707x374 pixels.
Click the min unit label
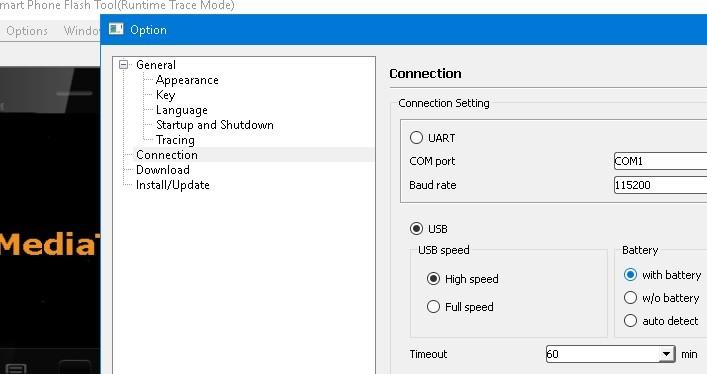click(x=689, y=354)
